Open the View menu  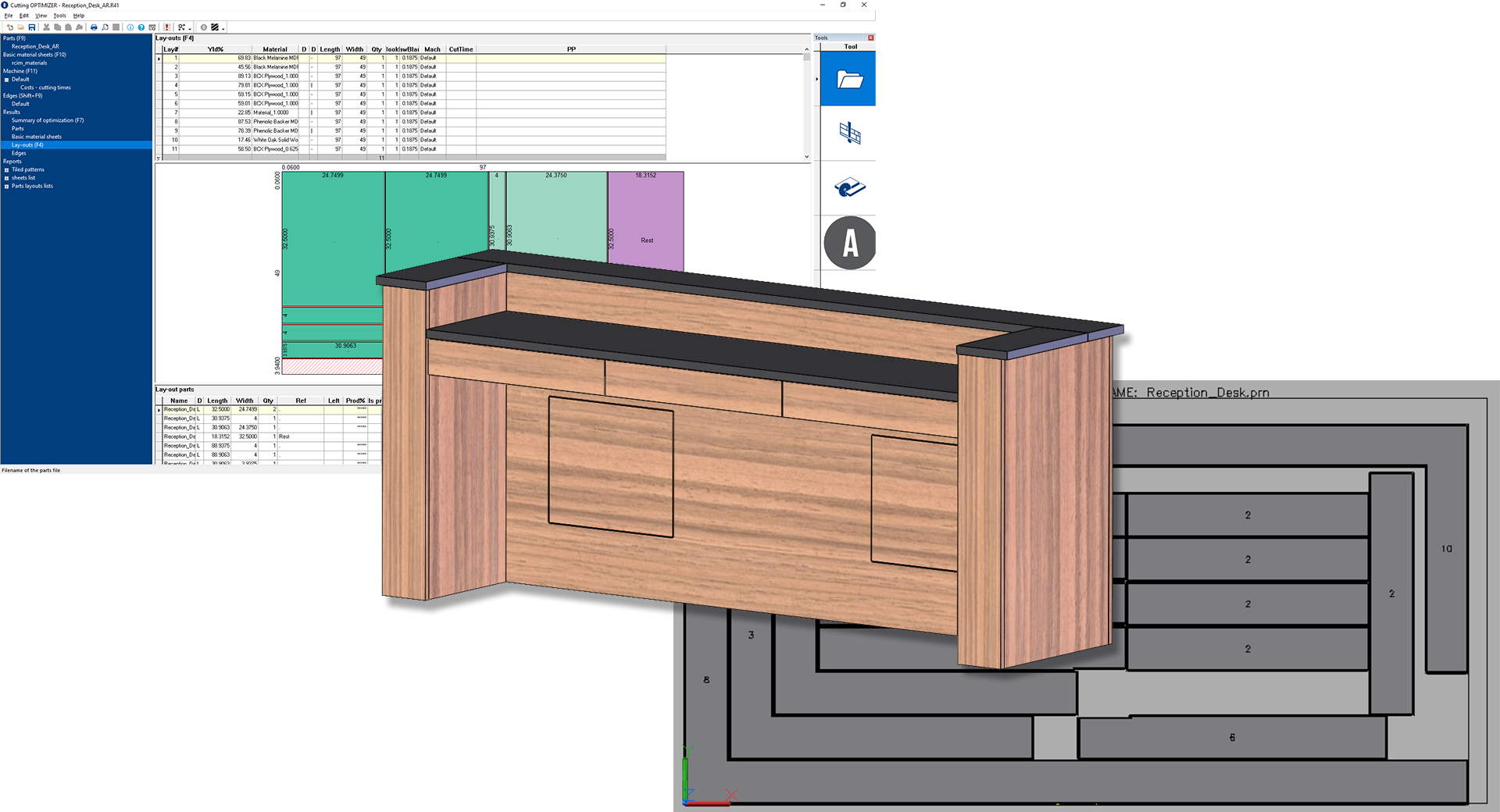tap(41, 16)
